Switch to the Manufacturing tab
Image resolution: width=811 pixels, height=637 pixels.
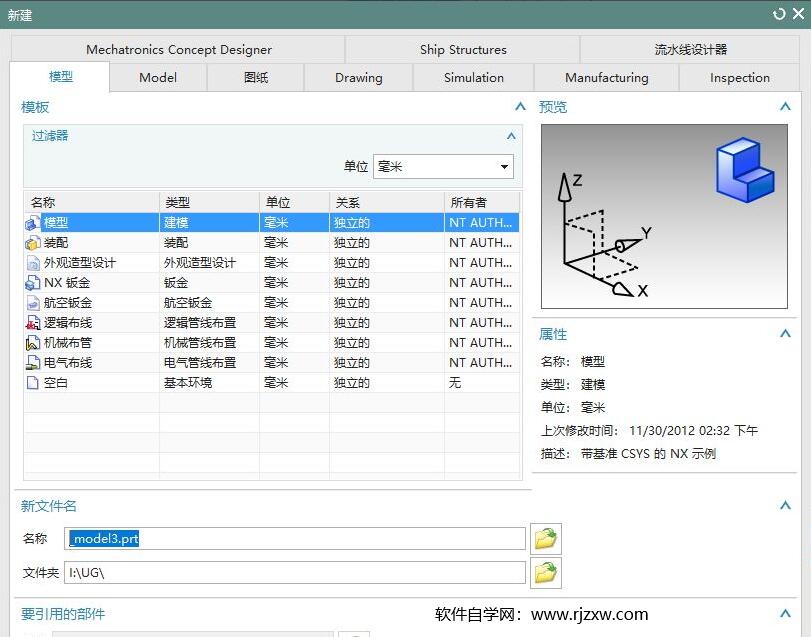(x=606, y=78)
